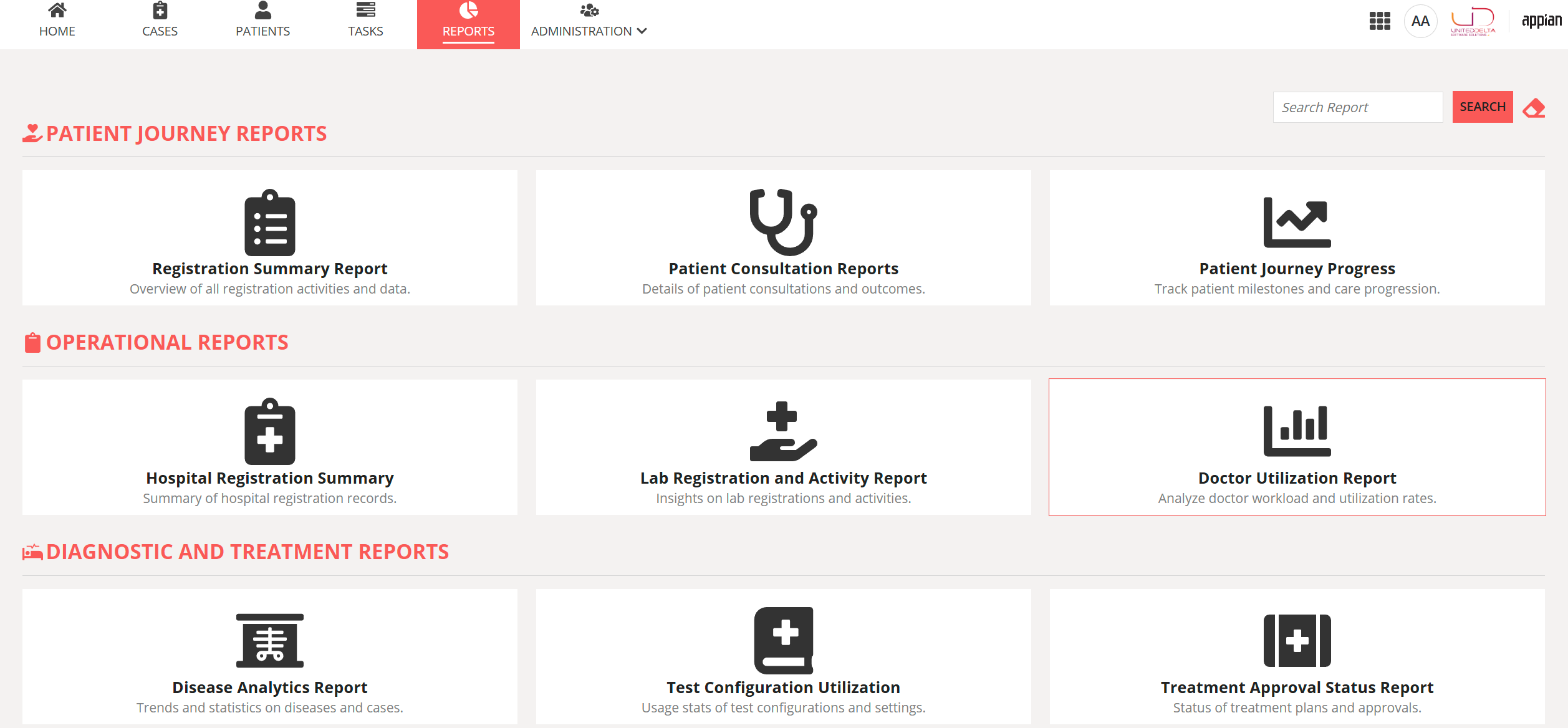Click 'Status of treatment plans and approvals.'
Viewport: 1568px width, 728px height.
point(1297,708)
